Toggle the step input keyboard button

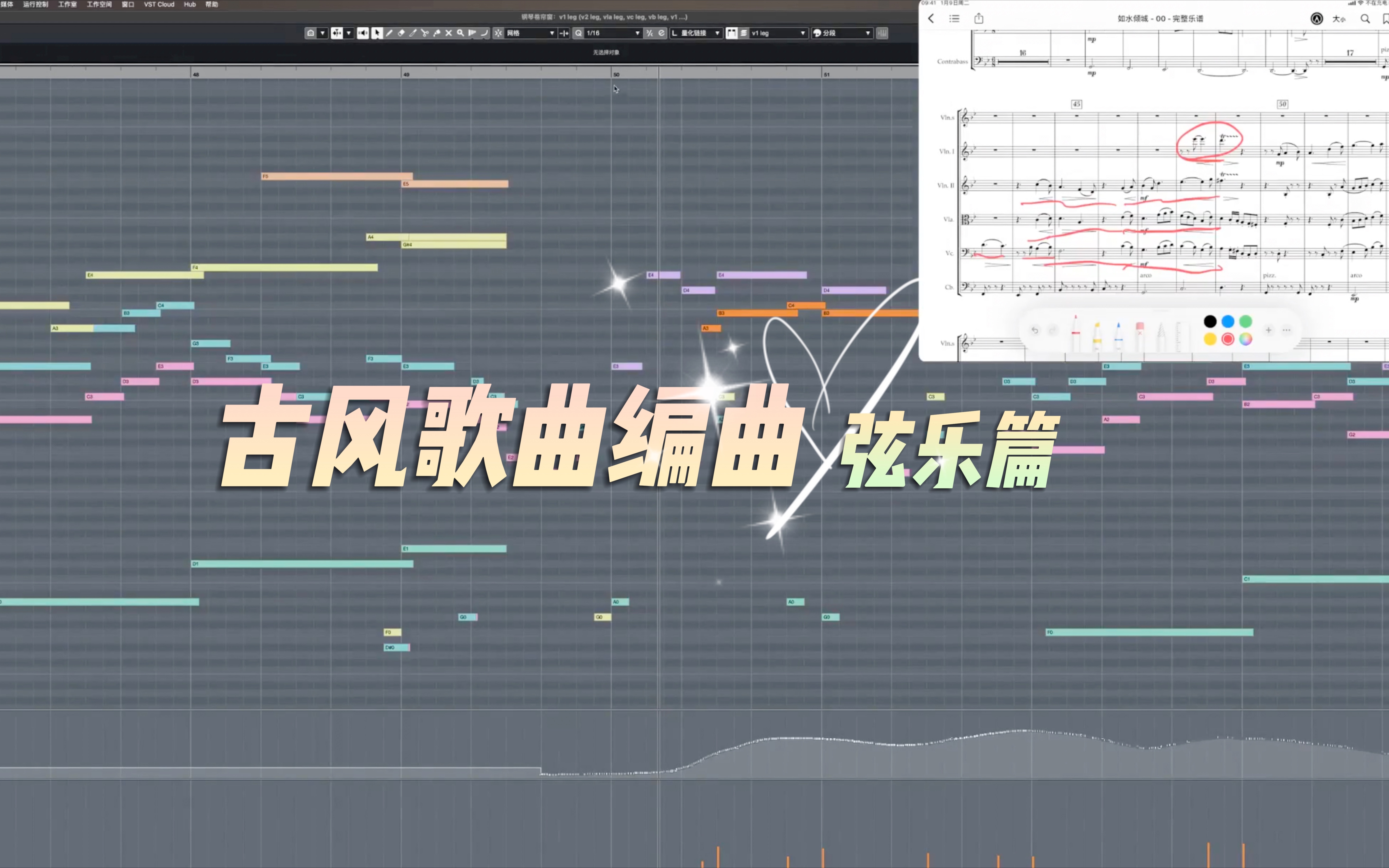tap(882, 33)
